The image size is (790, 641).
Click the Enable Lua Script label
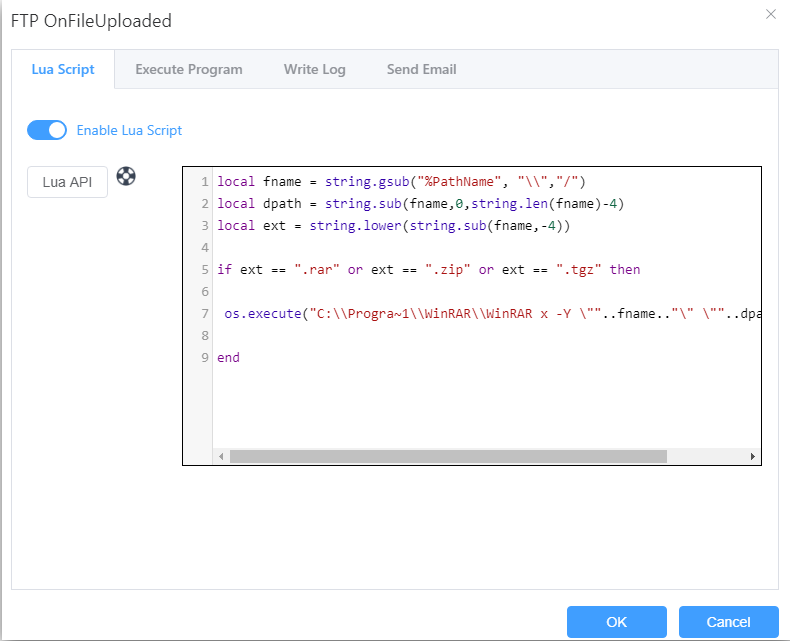pos(129,131)
